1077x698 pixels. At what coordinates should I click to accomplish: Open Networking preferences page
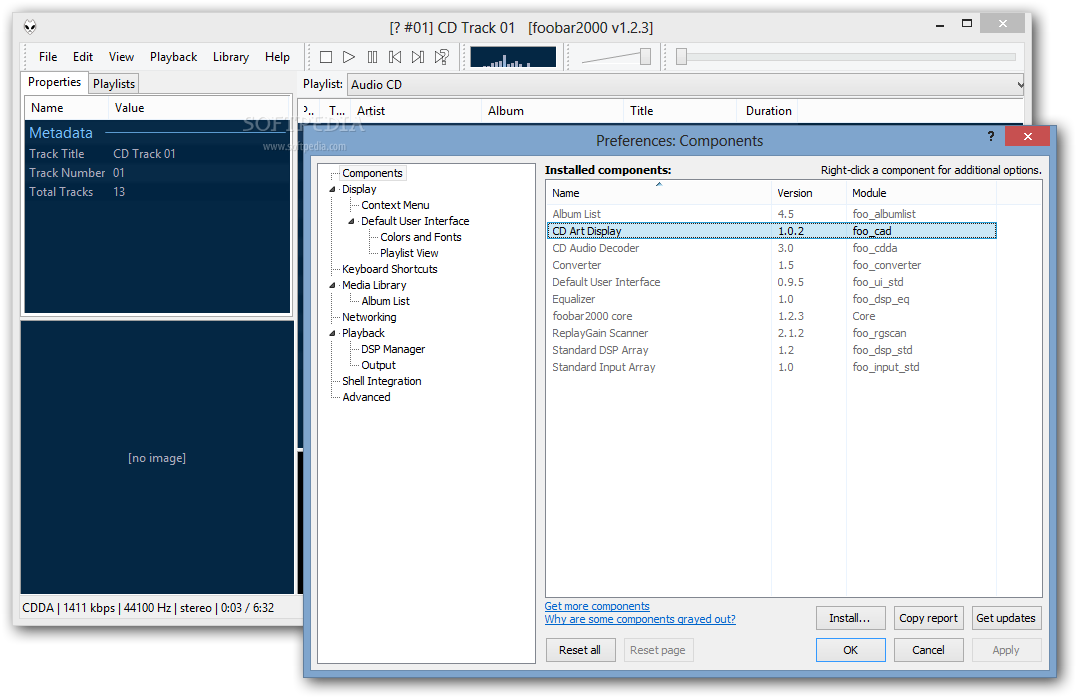pyautogui.click(x=369, y=317)
